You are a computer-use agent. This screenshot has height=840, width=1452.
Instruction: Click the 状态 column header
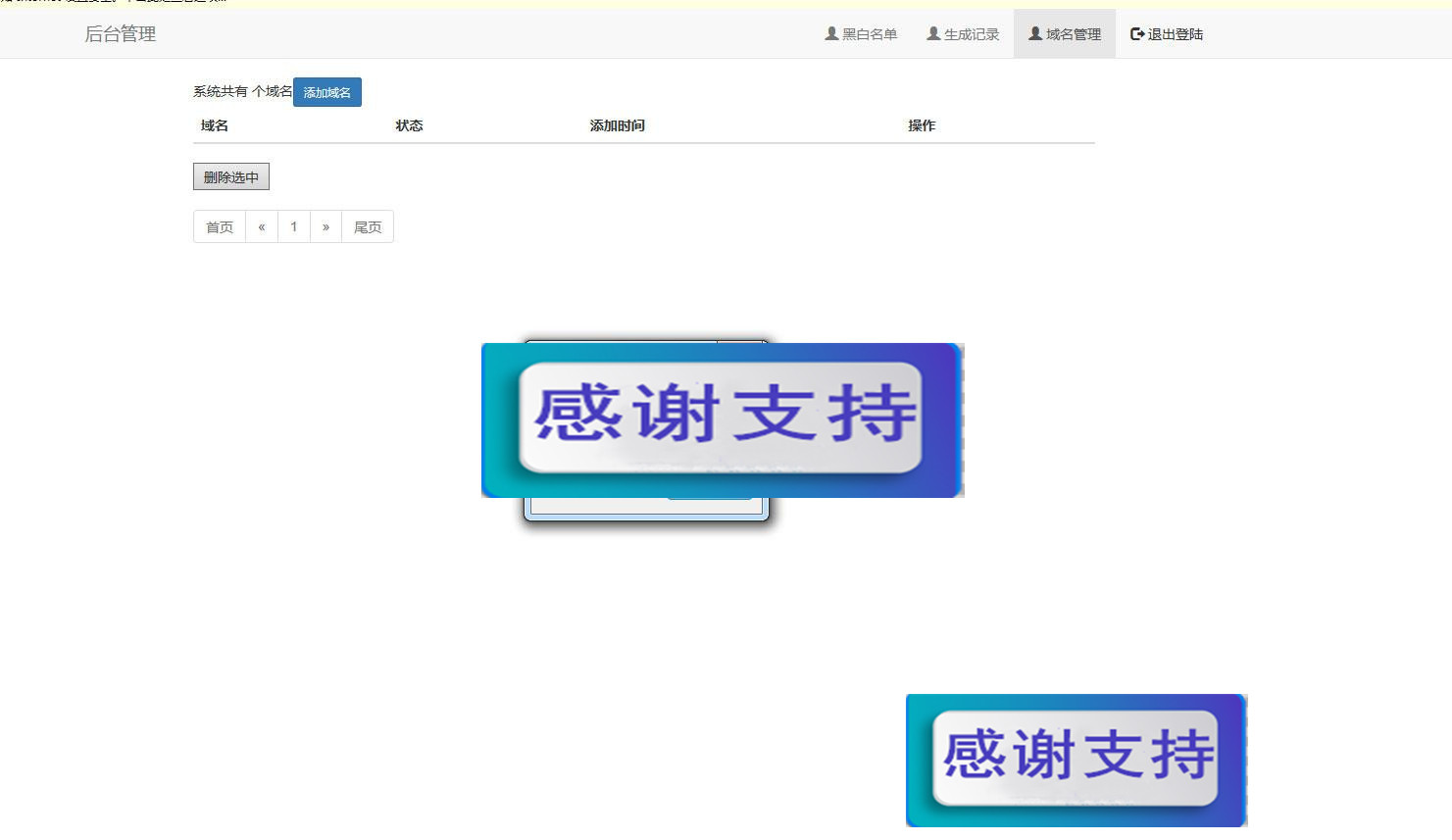click(409, 124)
